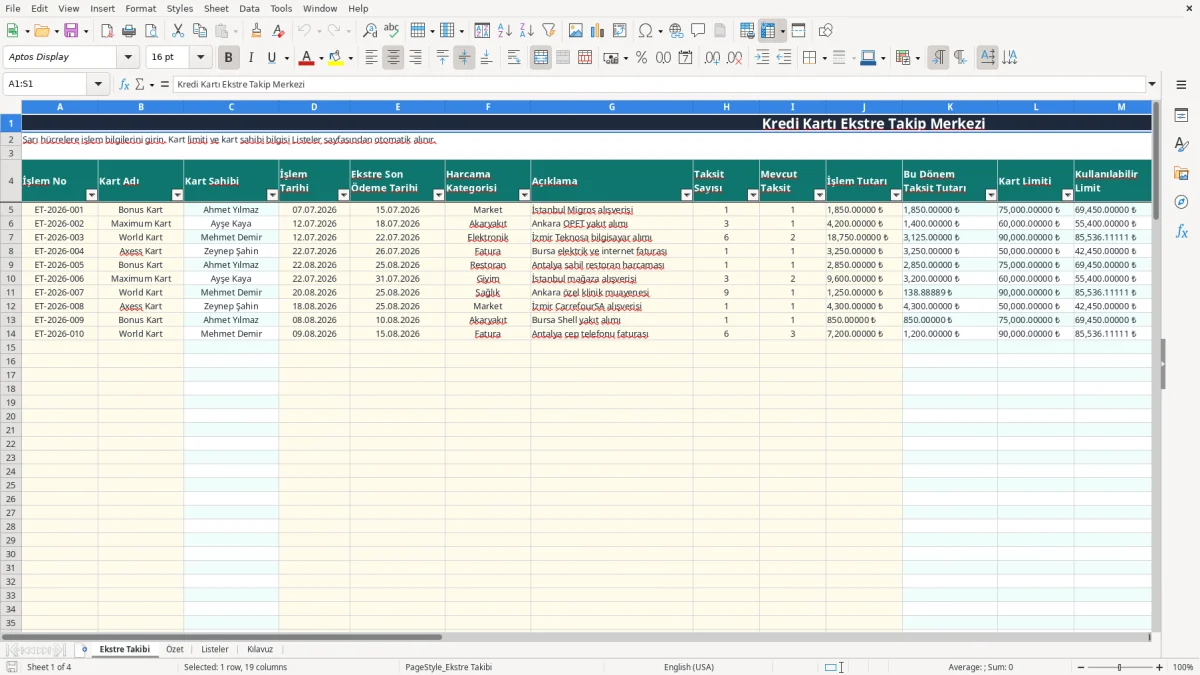Toggle underline formatting
Viewport: 1200px width, 675px height.
point(271,58)
